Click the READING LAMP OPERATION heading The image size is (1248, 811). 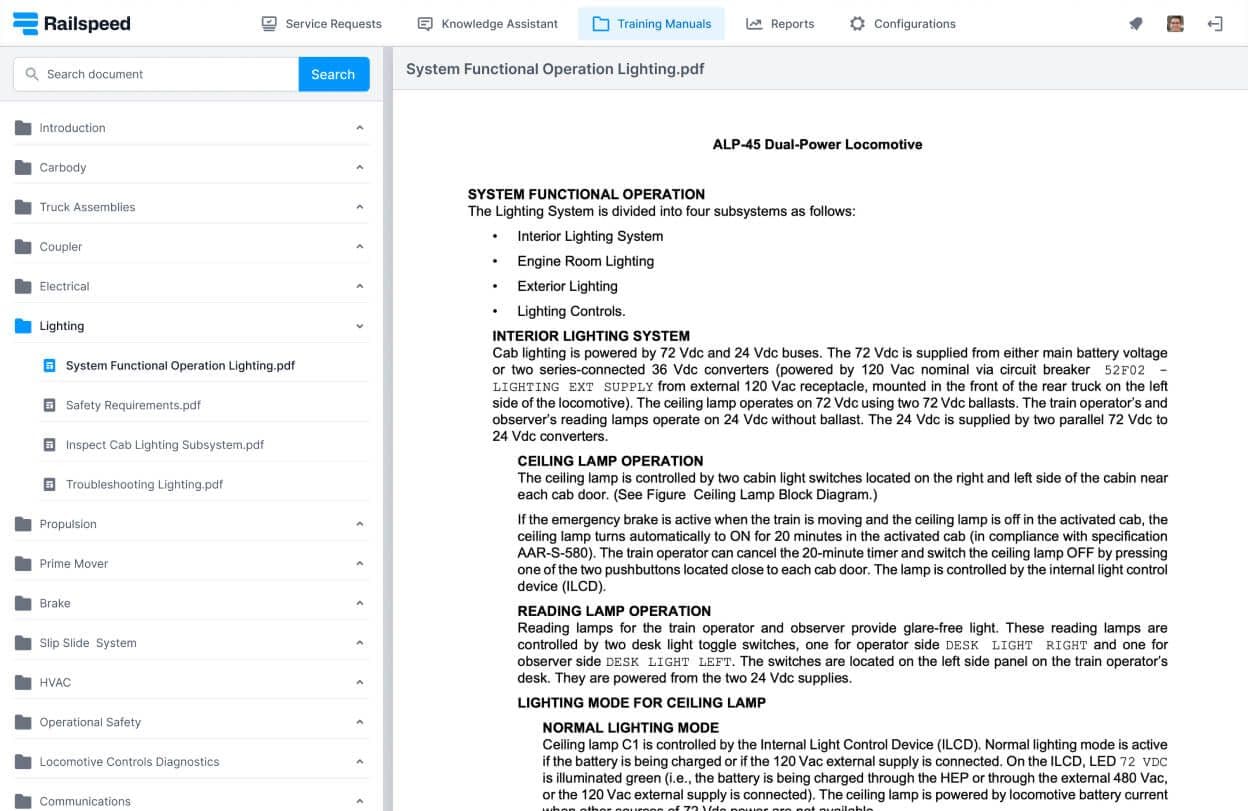click(614, 611)
